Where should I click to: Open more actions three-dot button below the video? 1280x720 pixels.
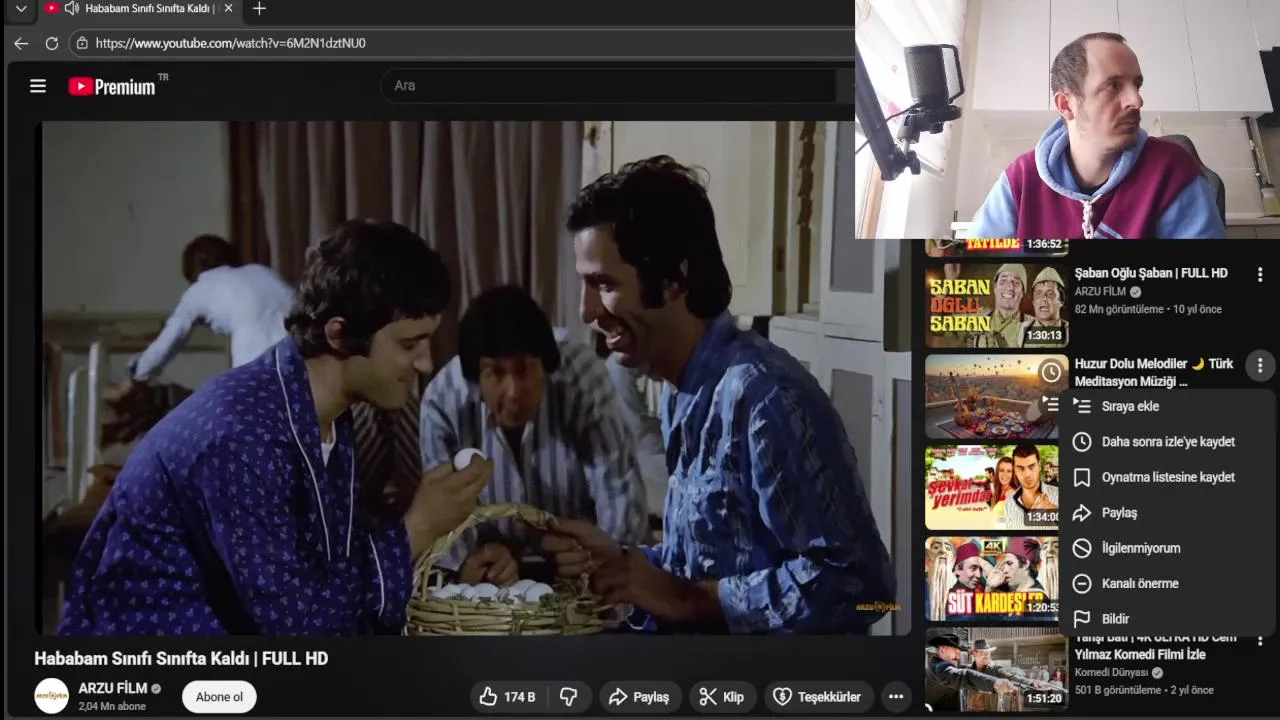896,697
